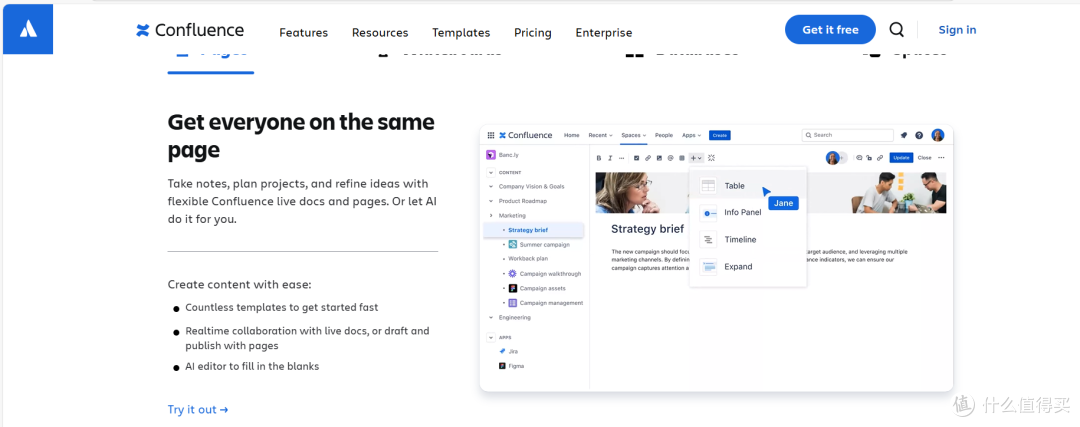Collapse the APPS section chevron
1080x427 pixels.
coord(491,337)
